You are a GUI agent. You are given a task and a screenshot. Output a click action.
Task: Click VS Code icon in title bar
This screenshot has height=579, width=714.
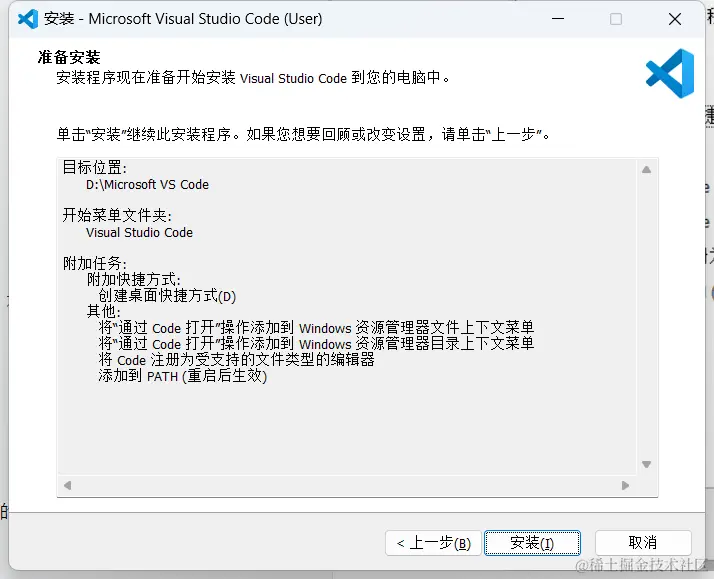click(28, 19)
